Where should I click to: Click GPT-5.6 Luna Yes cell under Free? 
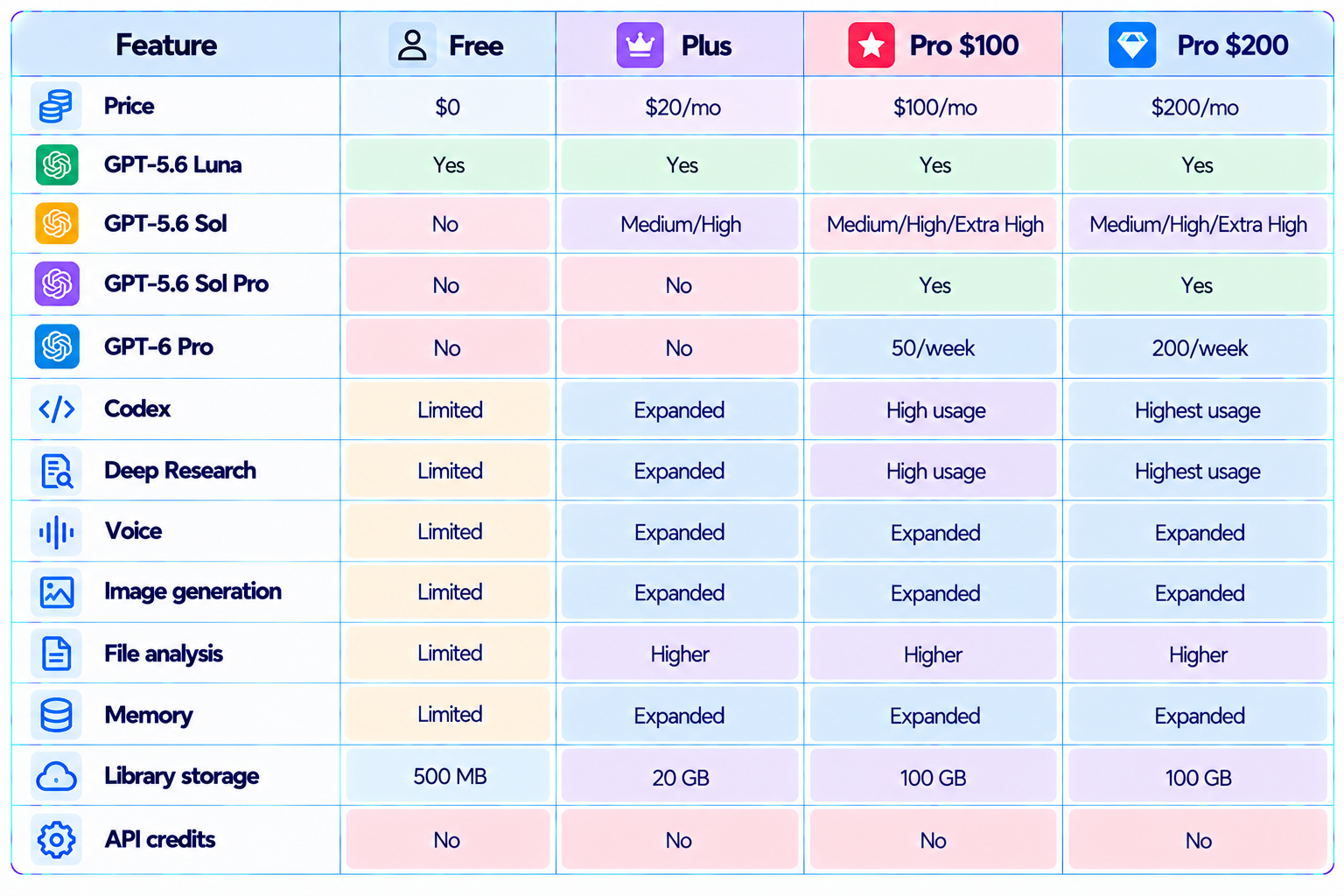(448, 164)
